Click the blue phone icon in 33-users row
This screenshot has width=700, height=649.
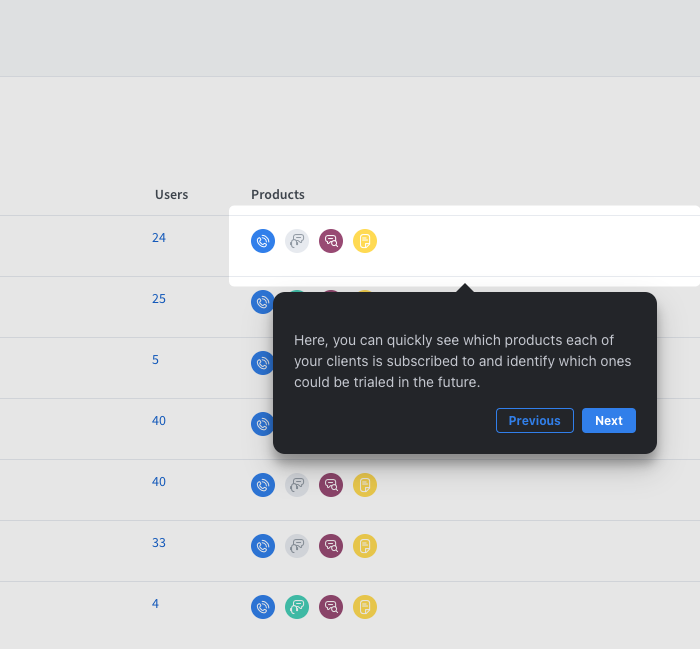click(263, 546)
